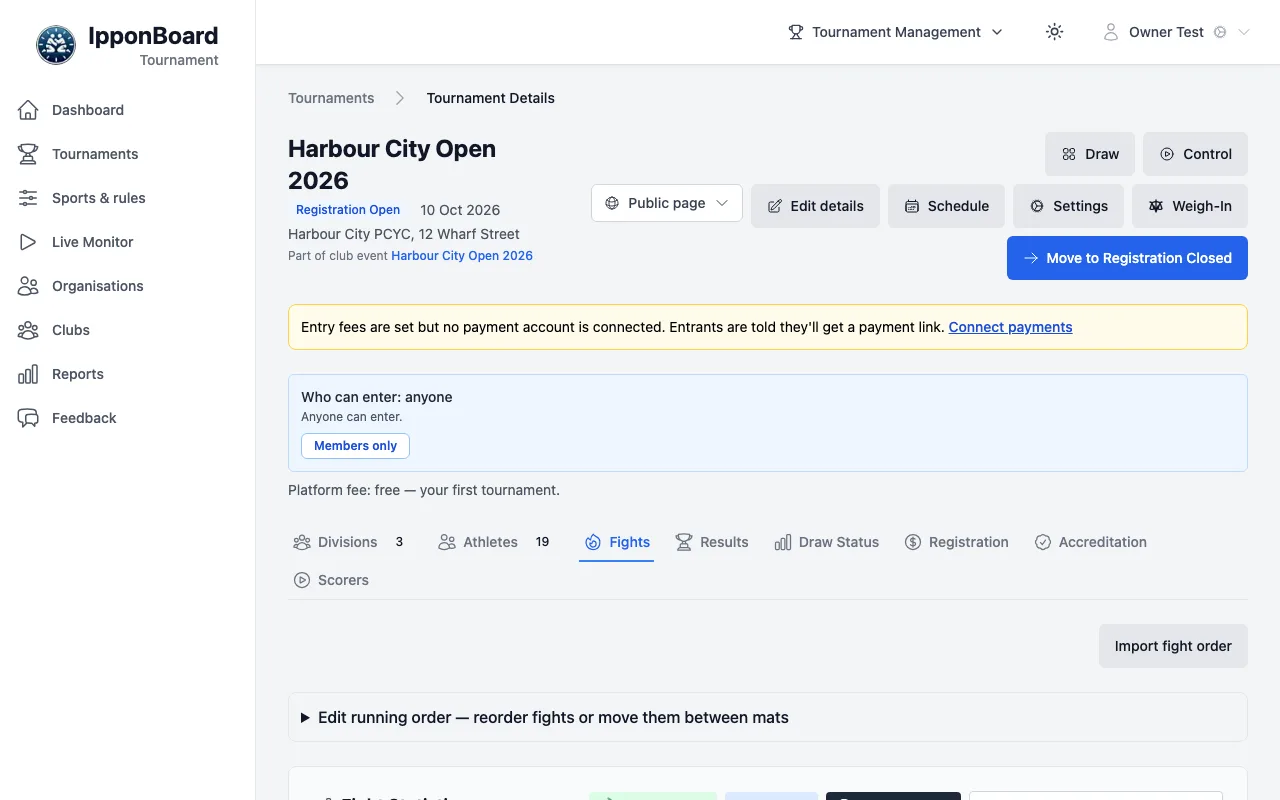Open the Owner Test account menu
Screen dimensions: 1280x800
pyautogui.click(x=1176, y=32)
